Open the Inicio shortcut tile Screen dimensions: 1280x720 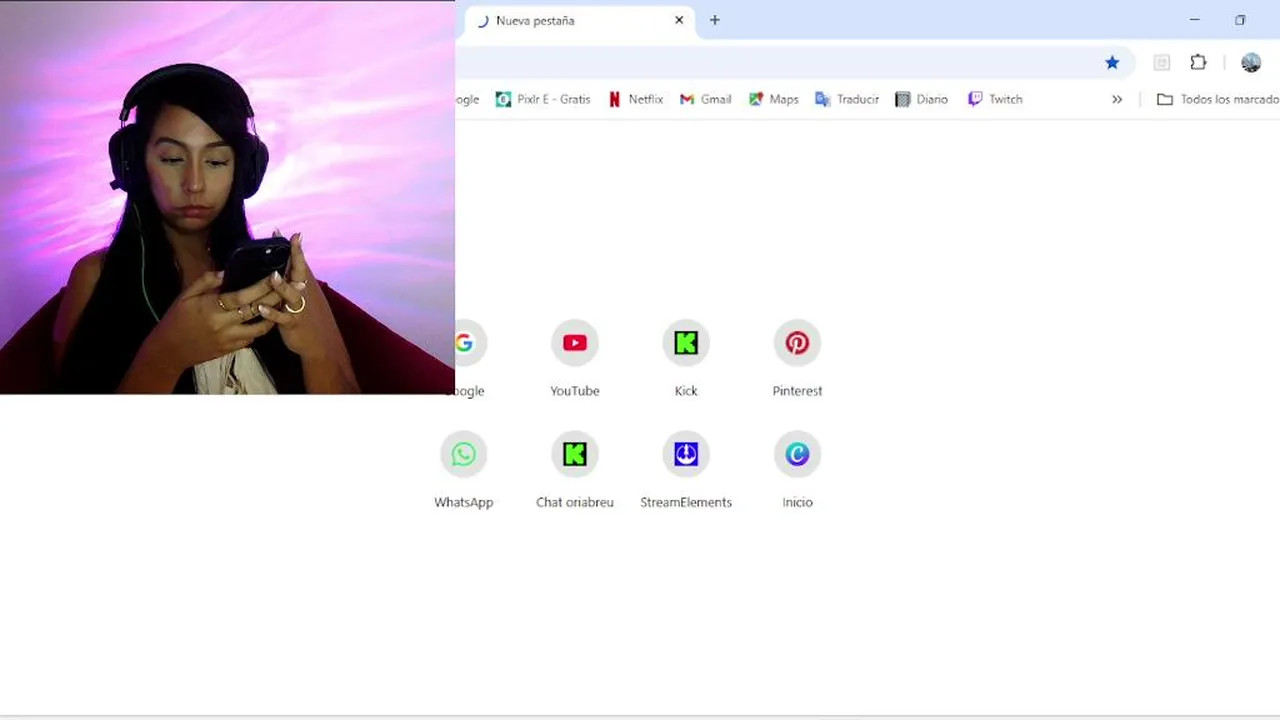coord(797,472)
